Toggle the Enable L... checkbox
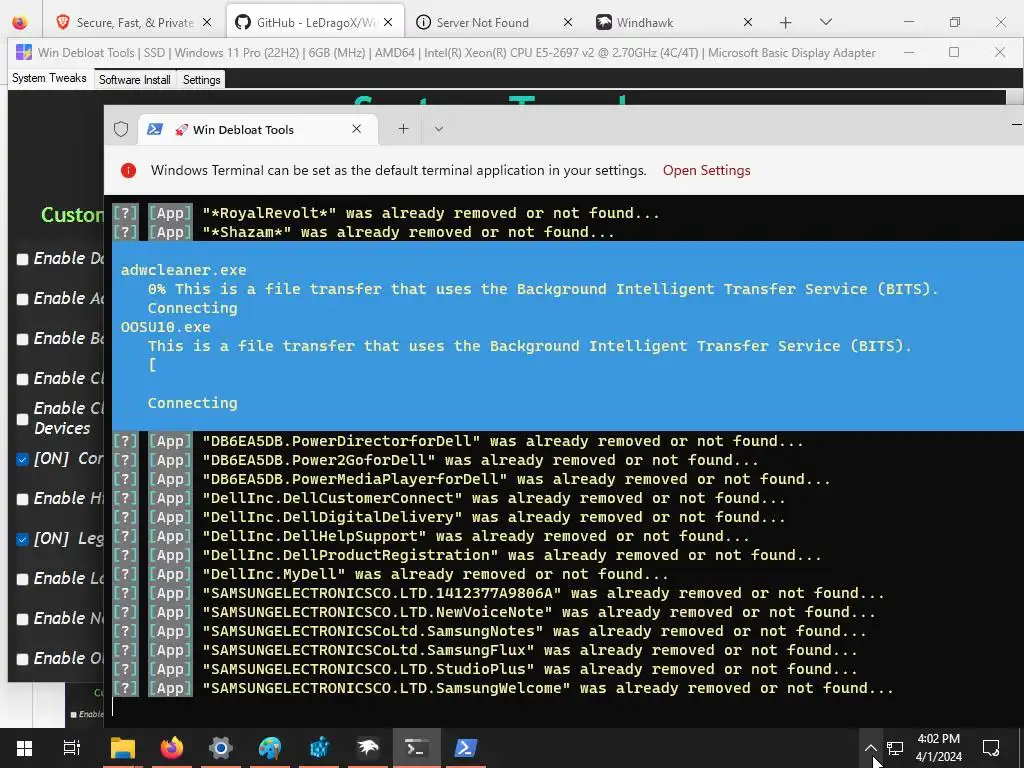Viewport: 1024px width, 768px height. 22,579
